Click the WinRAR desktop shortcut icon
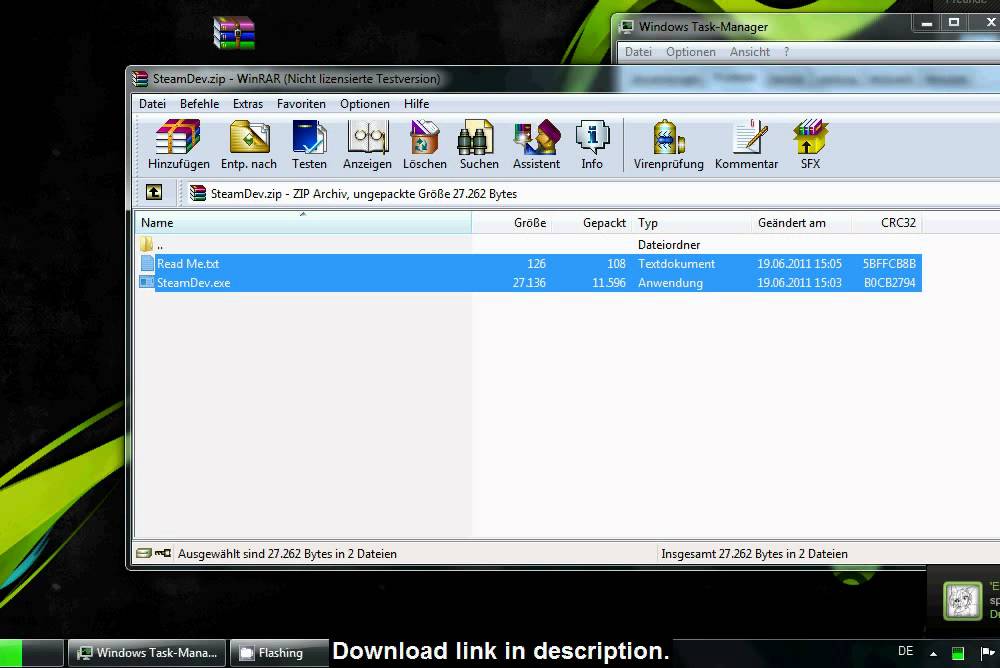This screenshot has width=1000, height=668. click(234, 33)
